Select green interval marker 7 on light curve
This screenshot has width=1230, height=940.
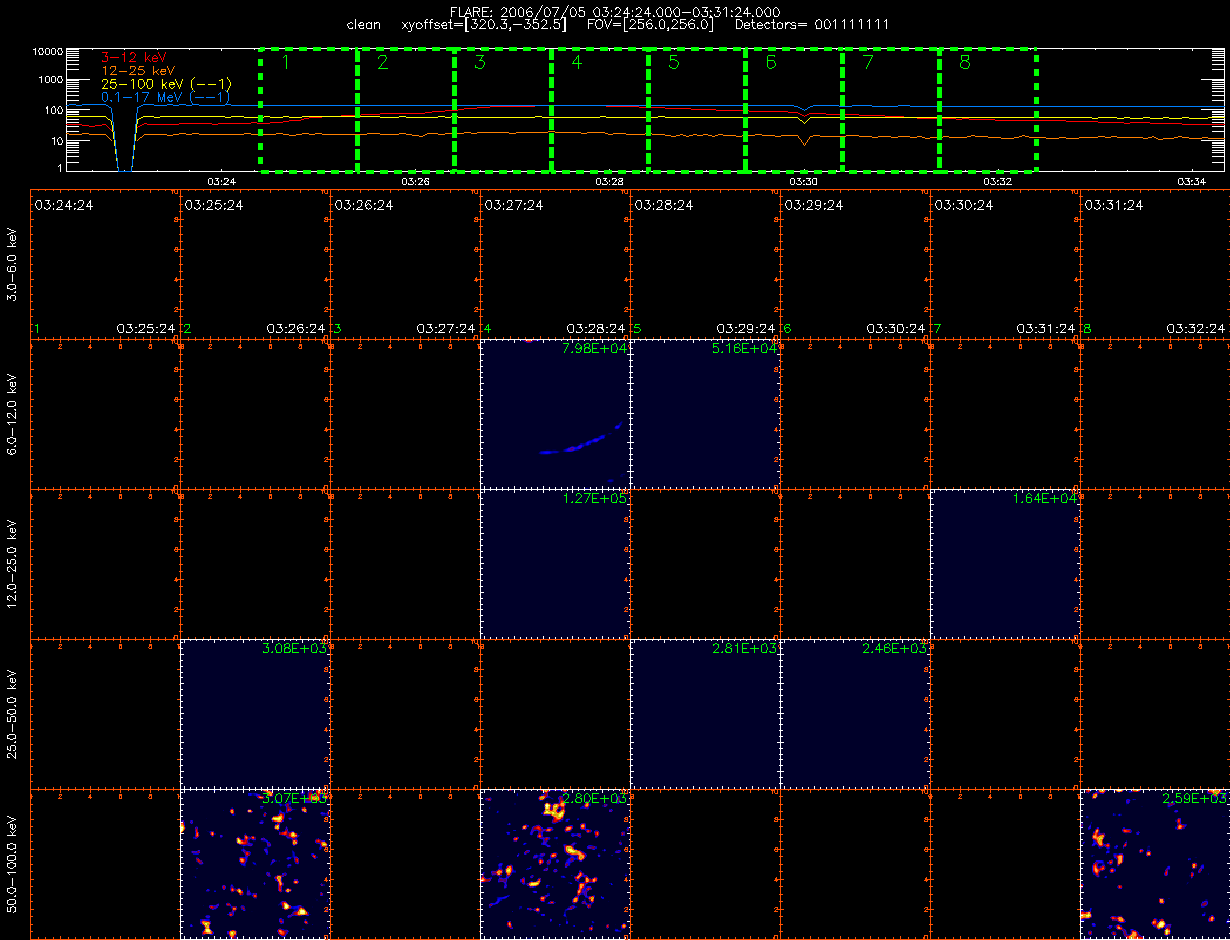[867, 63]
